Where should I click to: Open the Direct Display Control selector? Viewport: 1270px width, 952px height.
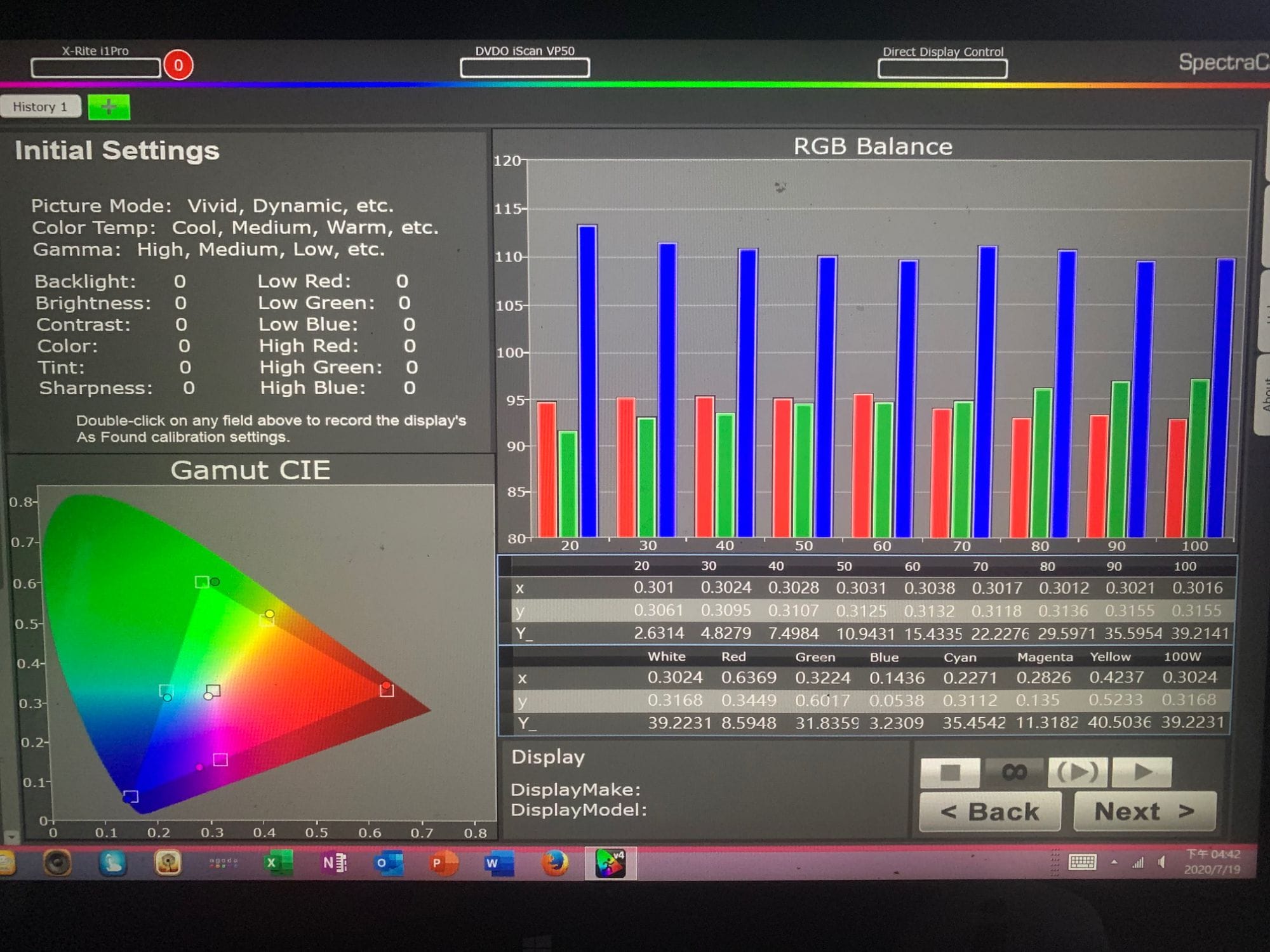coord(942,69)
